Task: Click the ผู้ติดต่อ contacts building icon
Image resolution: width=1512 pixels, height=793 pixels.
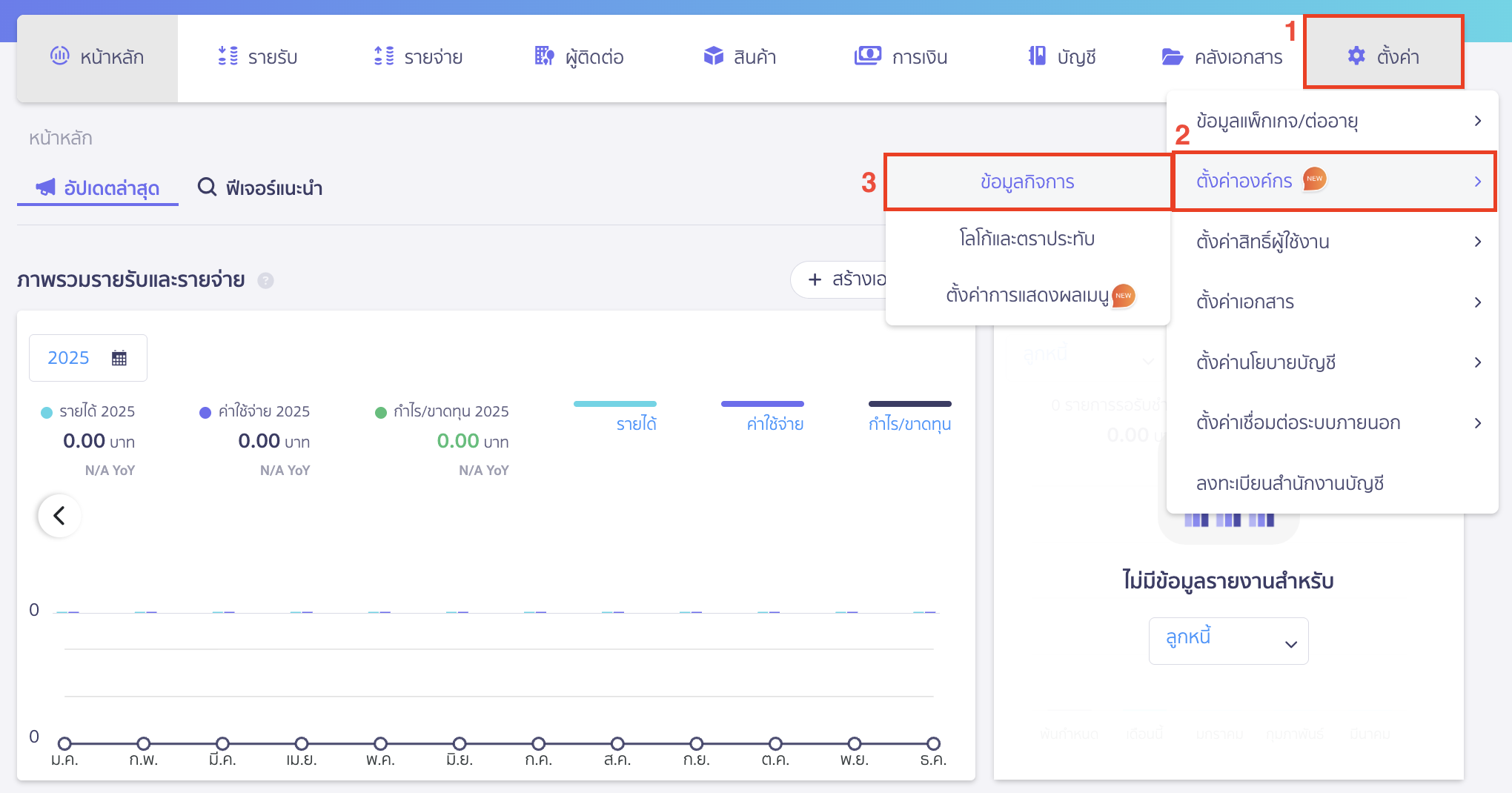Action: click(544, 56)
